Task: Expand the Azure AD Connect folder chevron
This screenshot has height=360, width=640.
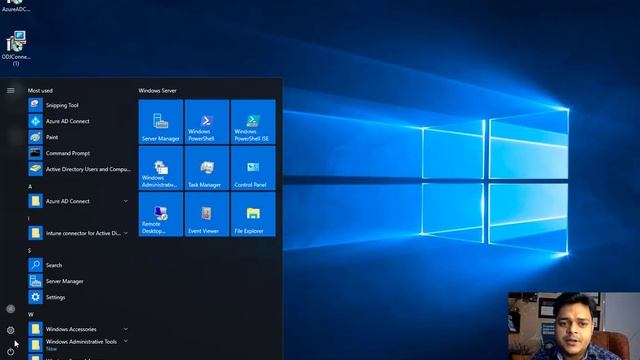Action: 126,201
